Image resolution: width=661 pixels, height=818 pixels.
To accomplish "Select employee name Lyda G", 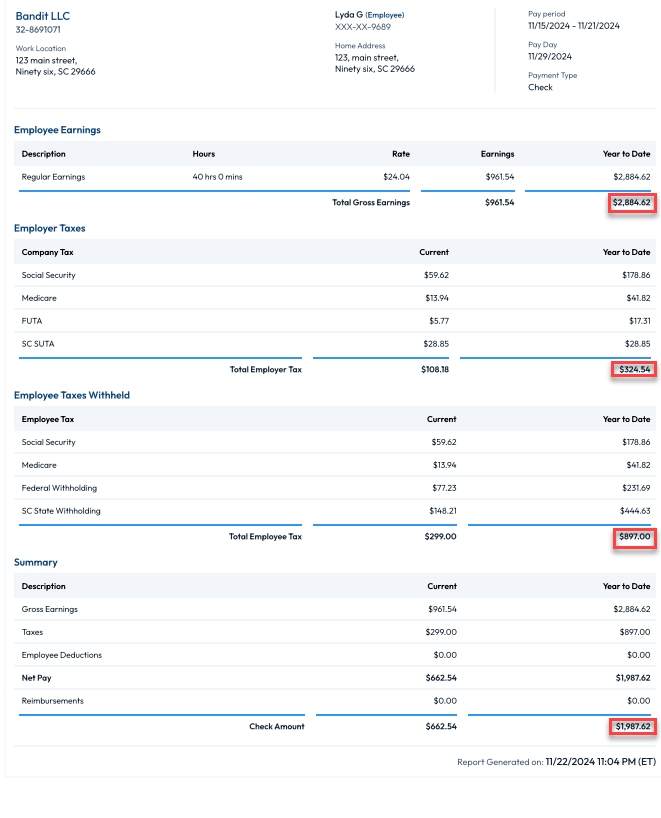I will pos(348,15).
